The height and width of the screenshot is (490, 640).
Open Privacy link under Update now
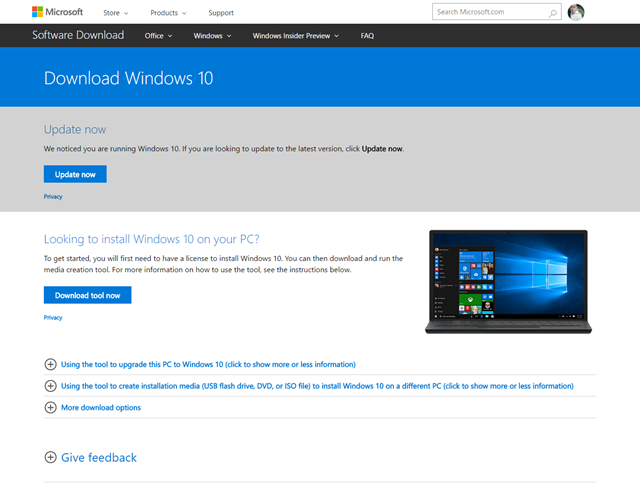(53, 197)
